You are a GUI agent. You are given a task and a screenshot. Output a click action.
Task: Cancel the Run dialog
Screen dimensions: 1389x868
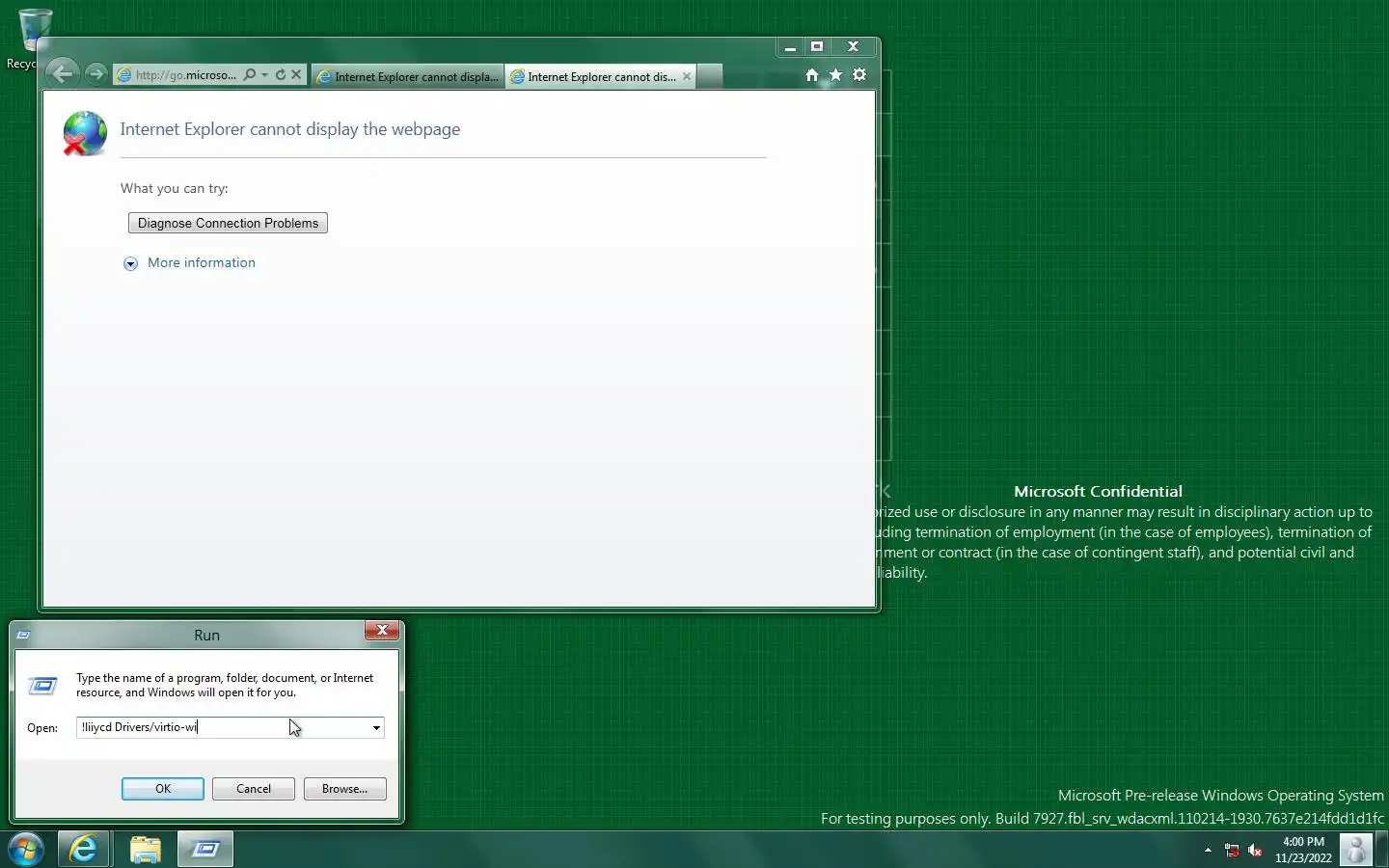point(254,789)
